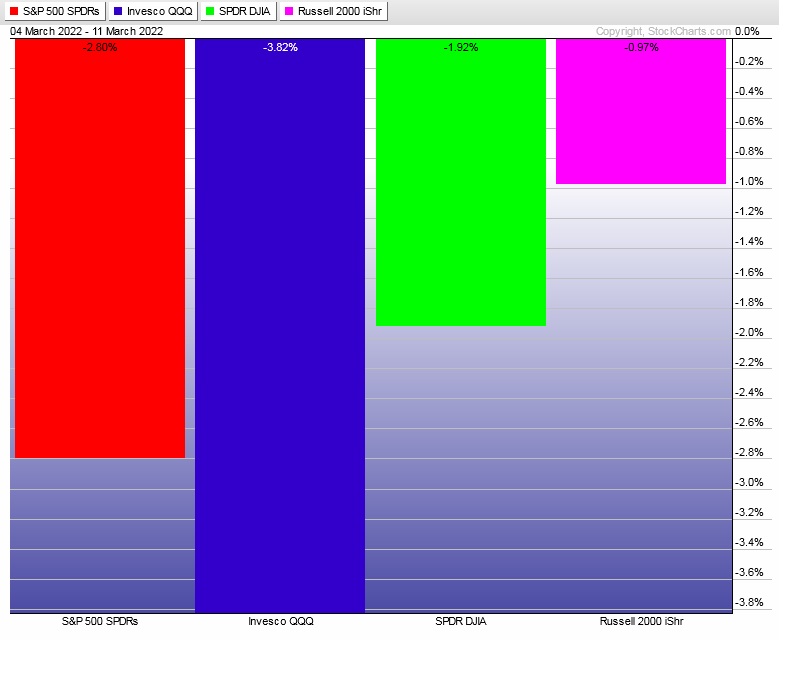Click the SPDR DJIA legend button
Image resolution: width=794 pixels, height=674 pixels.
(239, 11)
